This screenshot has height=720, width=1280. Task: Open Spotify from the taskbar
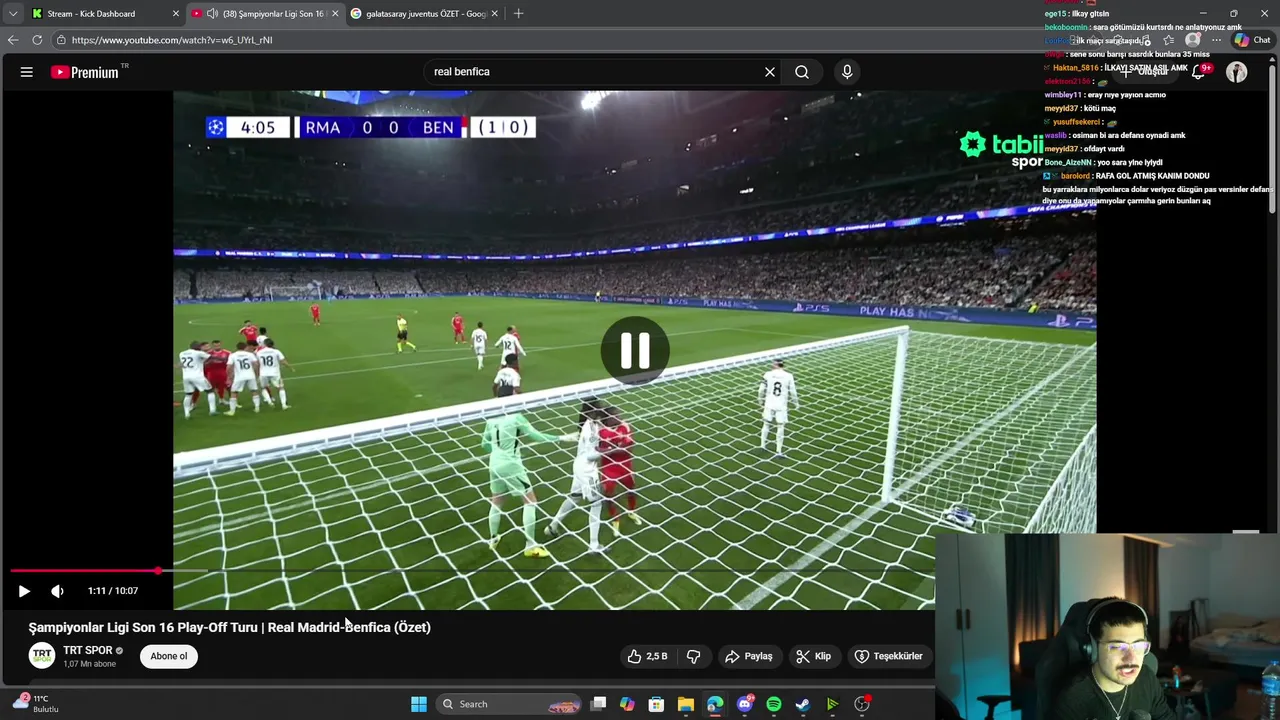click(774, 704)
